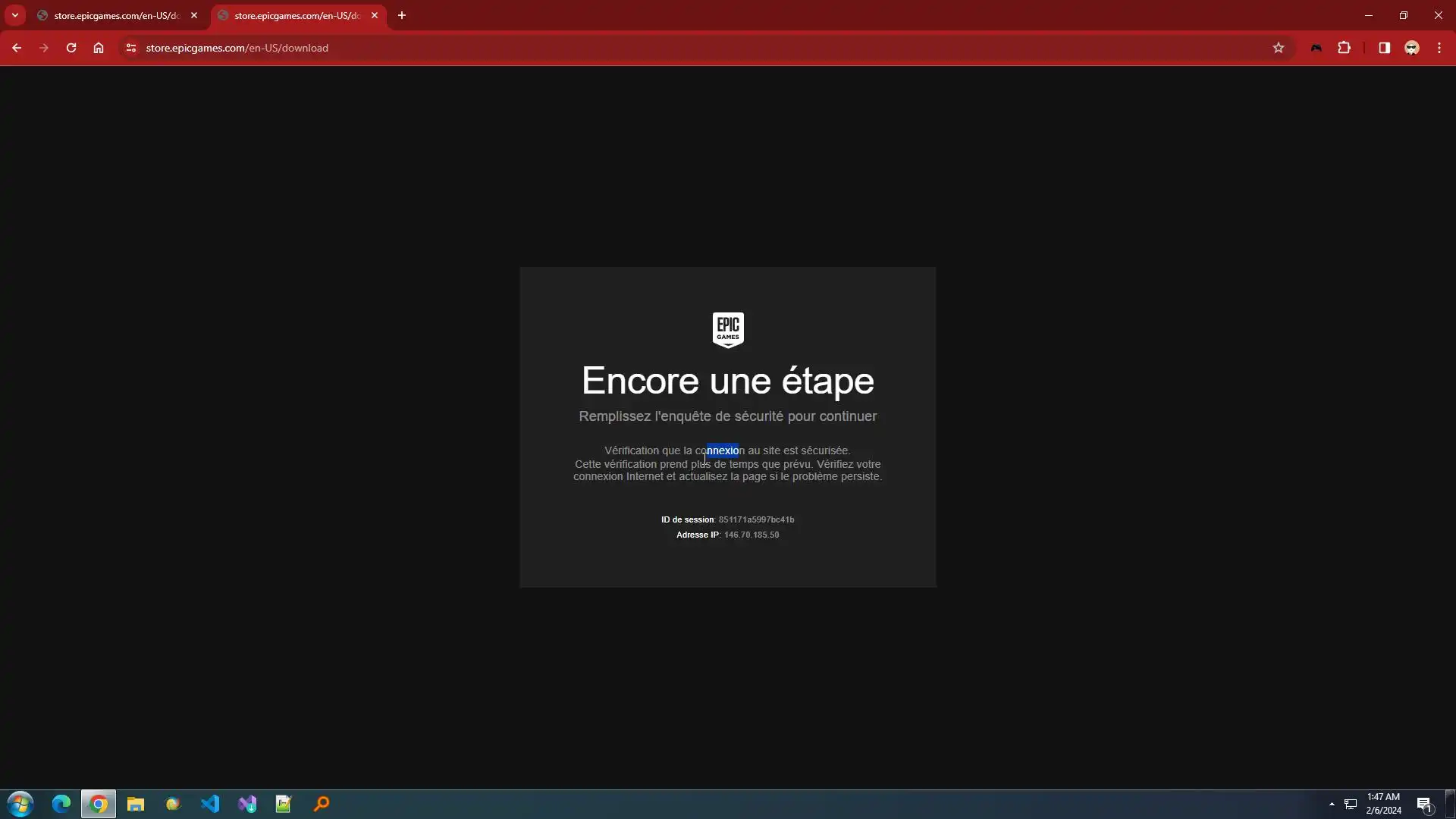Viewport: 1456px width, 819px height.
Task: Open Microsoft Edge from taskbar
Action: 61,804
